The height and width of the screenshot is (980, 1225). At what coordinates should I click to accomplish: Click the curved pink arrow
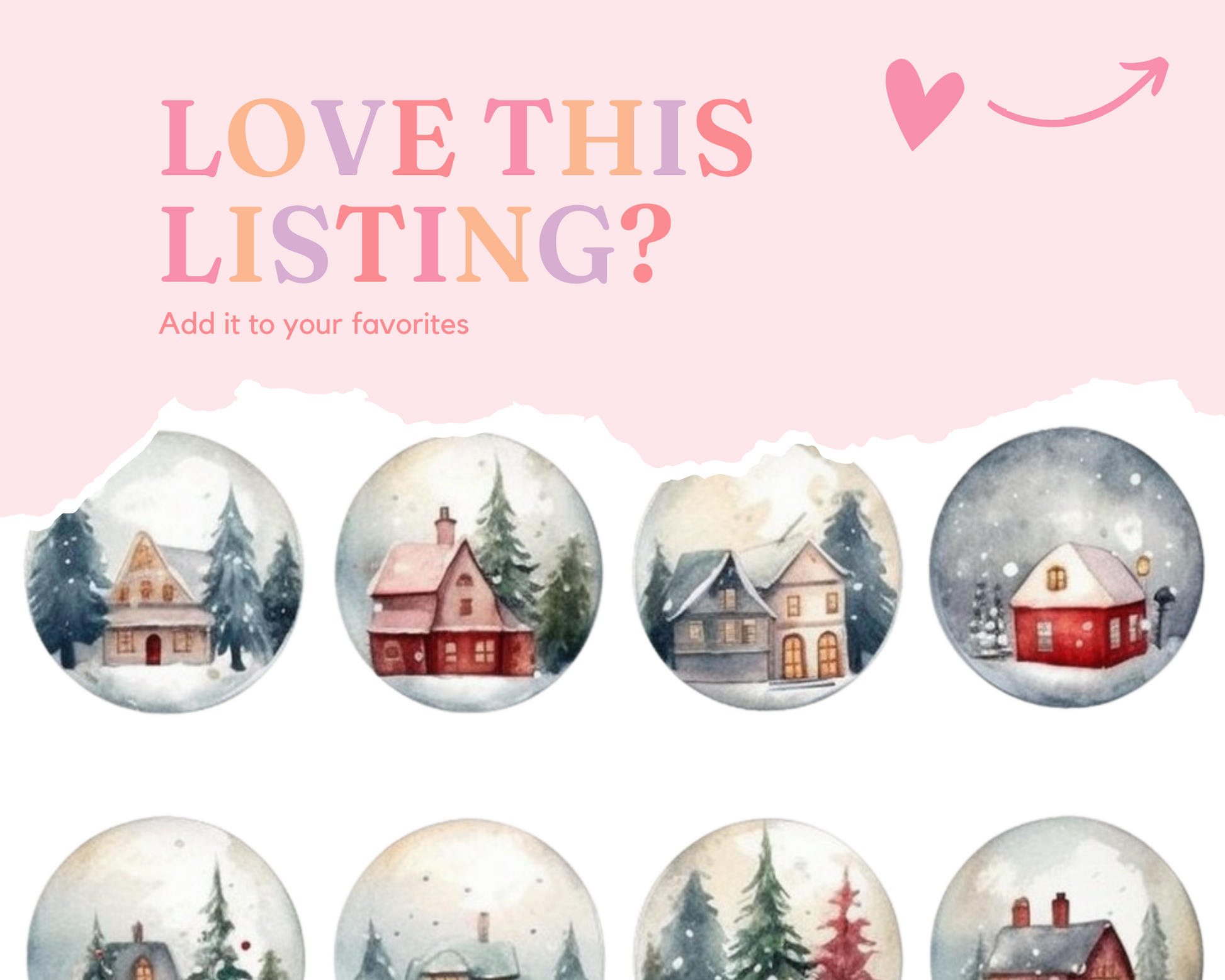pos(1078,91)
